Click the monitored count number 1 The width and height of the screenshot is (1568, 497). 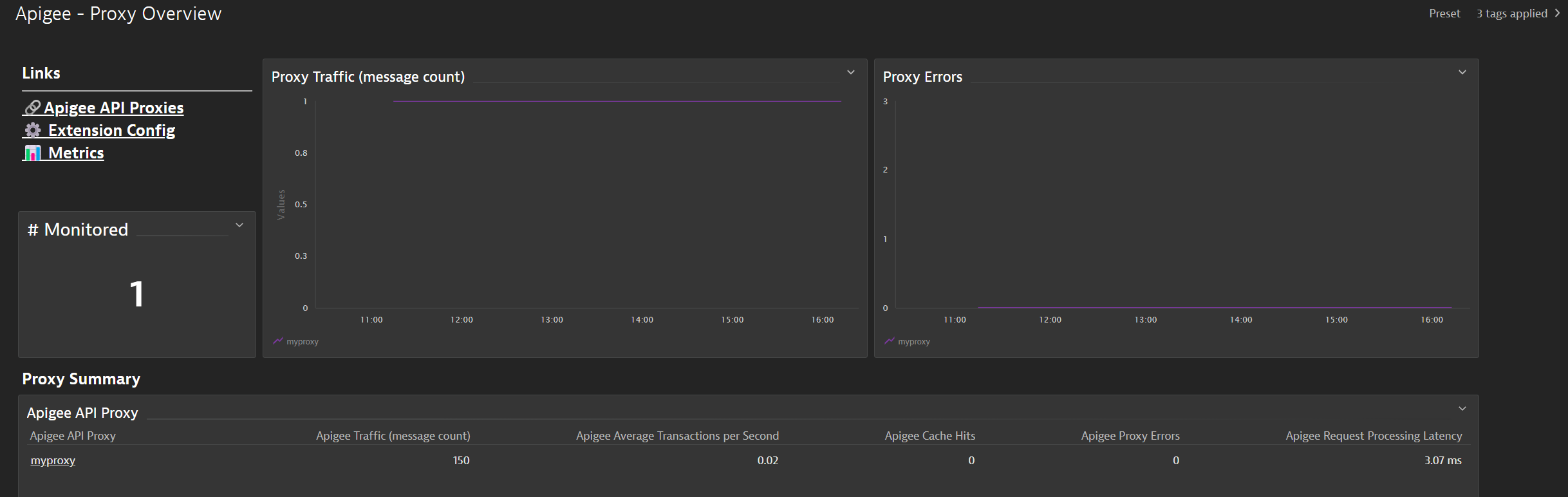pyautogui.click(x=136, y=294)
